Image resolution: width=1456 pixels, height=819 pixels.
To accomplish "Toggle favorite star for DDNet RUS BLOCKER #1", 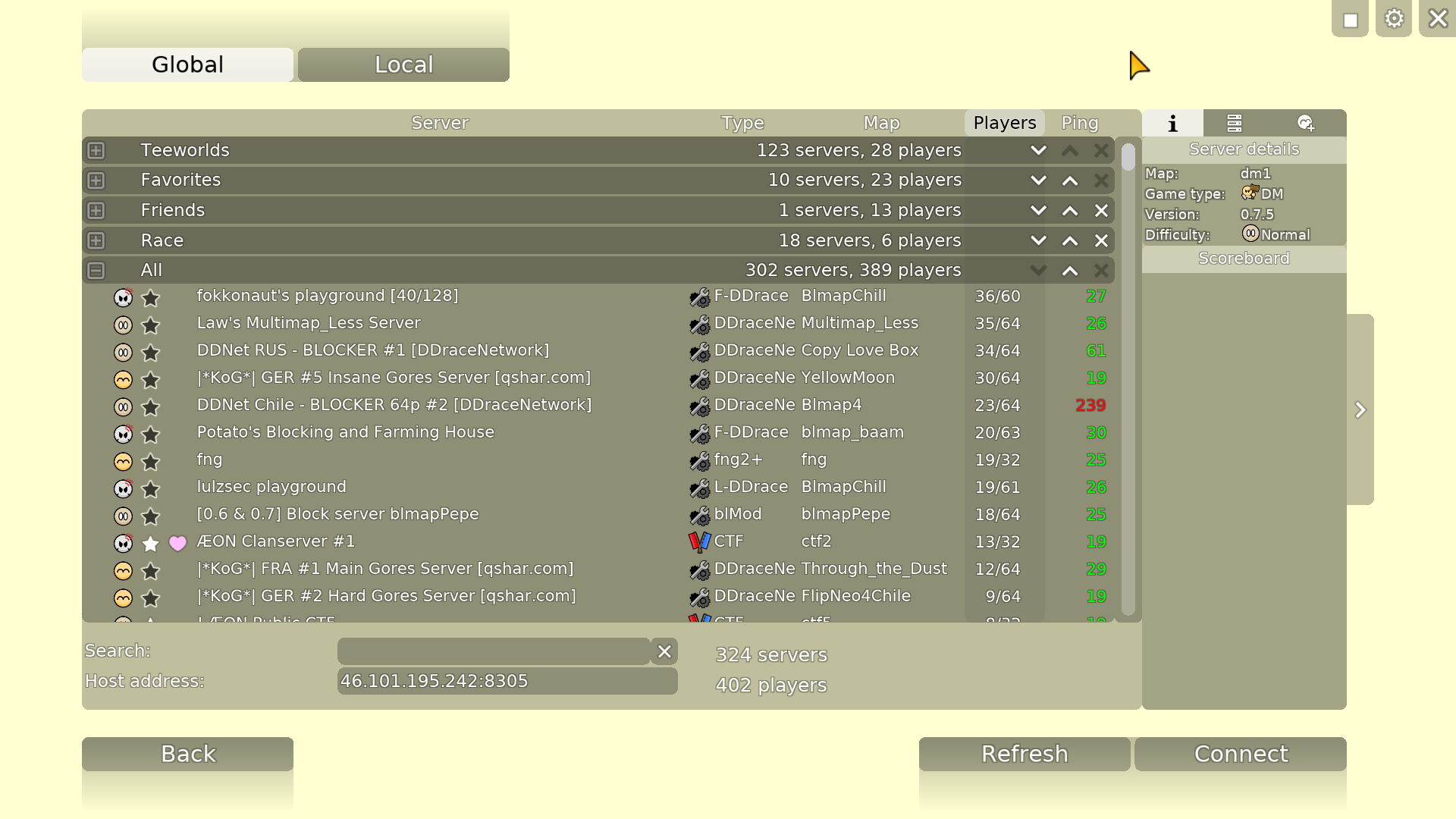I will click(x=151, y=352).
